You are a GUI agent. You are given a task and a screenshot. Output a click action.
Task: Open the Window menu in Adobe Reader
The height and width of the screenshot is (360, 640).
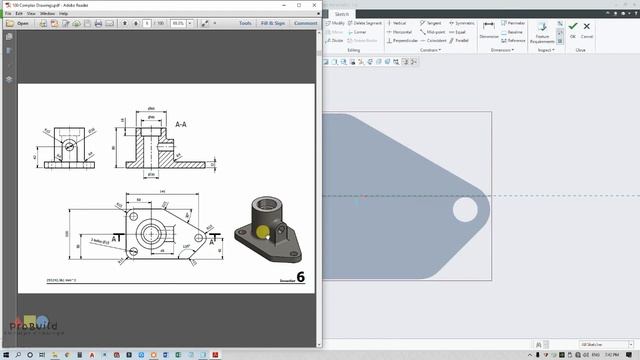pos(47,13)
